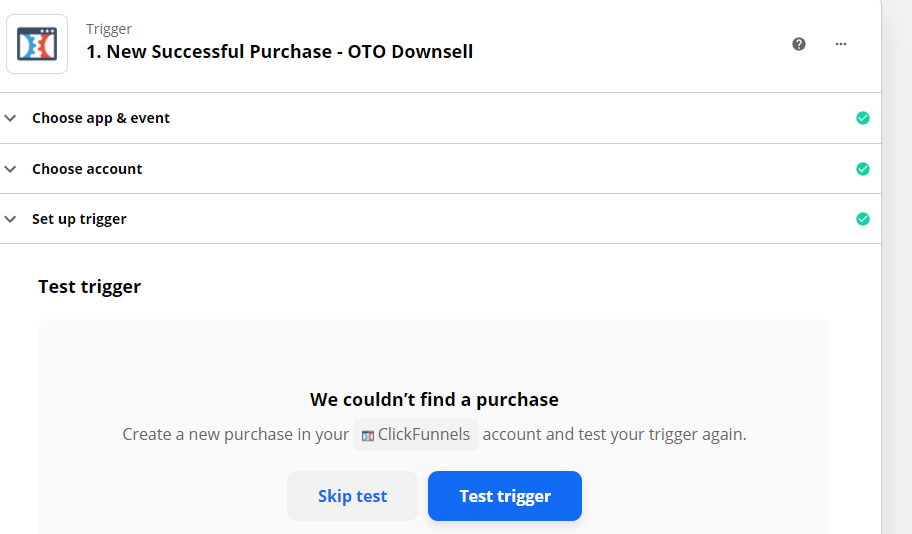Viewport: 912px width, 534px height.
Task: Click the Skip test button
Action: (352, 496)
